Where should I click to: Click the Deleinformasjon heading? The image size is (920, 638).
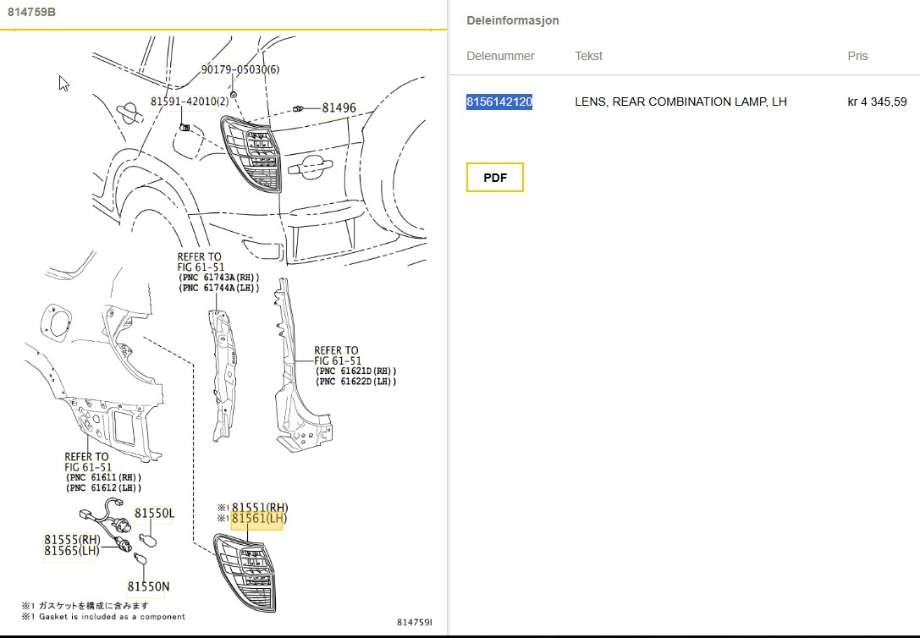pos(513,21)
